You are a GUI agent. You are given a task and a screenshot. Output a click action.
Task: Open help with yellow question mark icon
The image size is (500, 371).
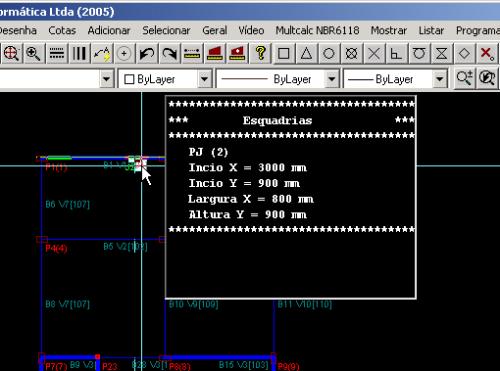tap(260, 53)
